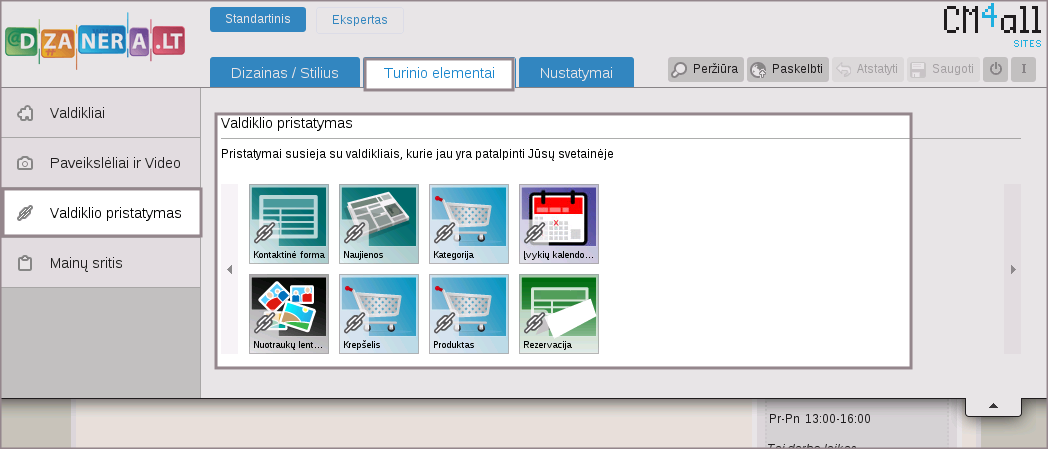The image size is (1048, 449).
Task: Open the Dizainas / Stilius tab
Action: [284, 73]
